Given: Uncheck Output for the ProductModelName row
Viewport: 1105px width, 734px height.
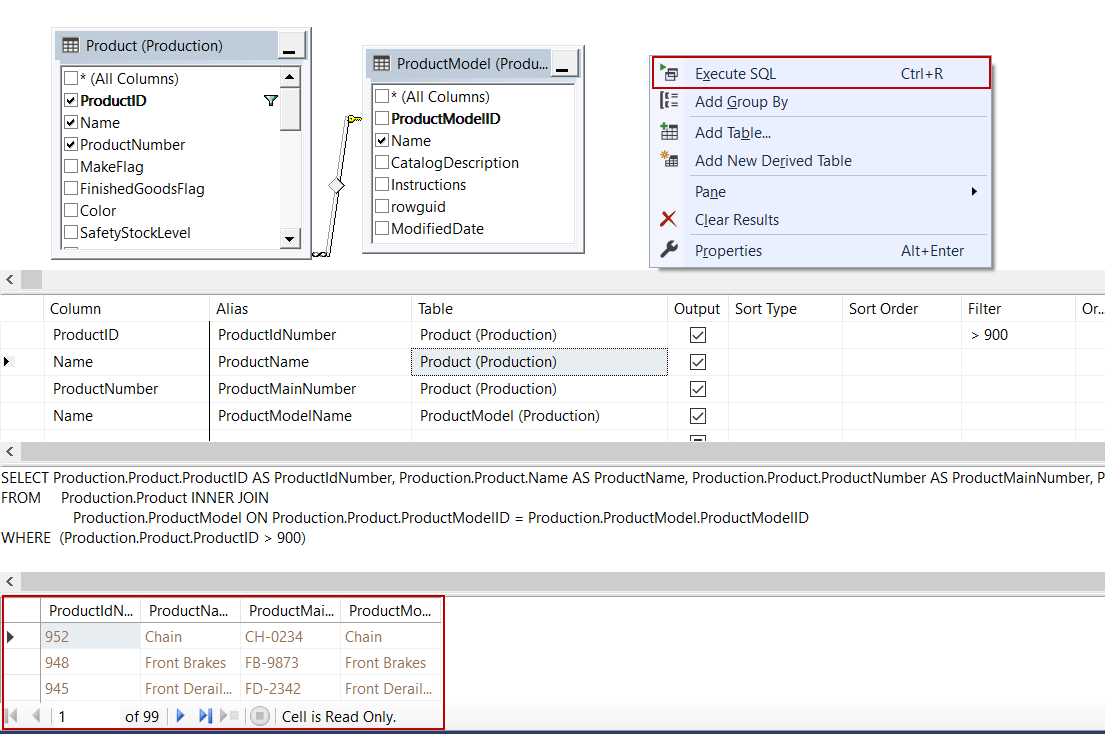Looking at the screenshot, I should pos(697,415).
